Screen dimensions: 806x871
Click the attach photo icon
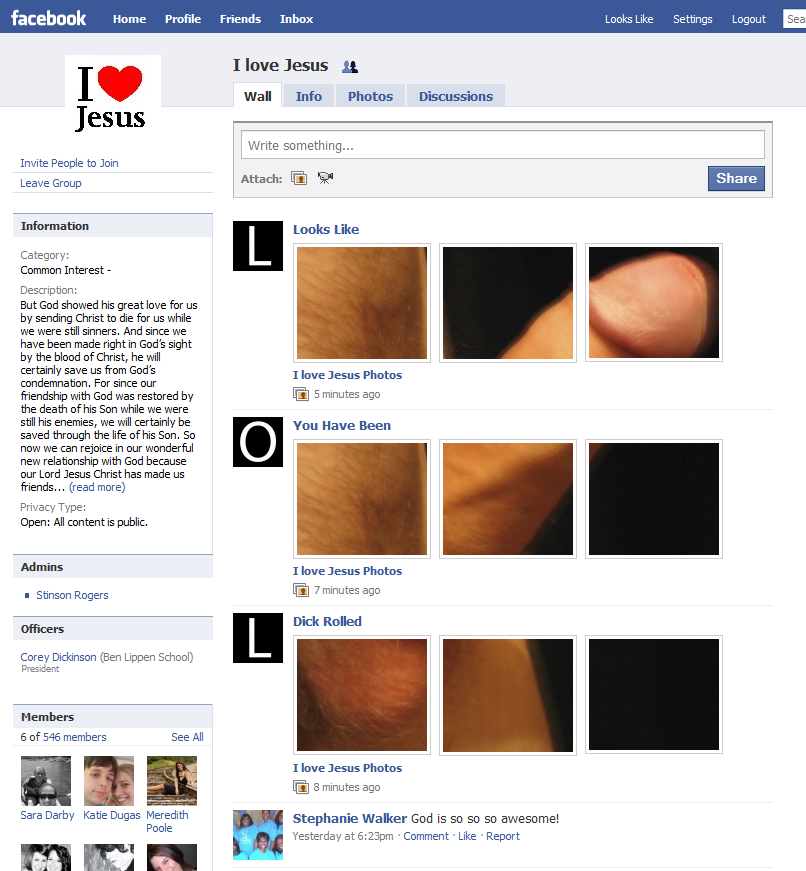(299, 178)
